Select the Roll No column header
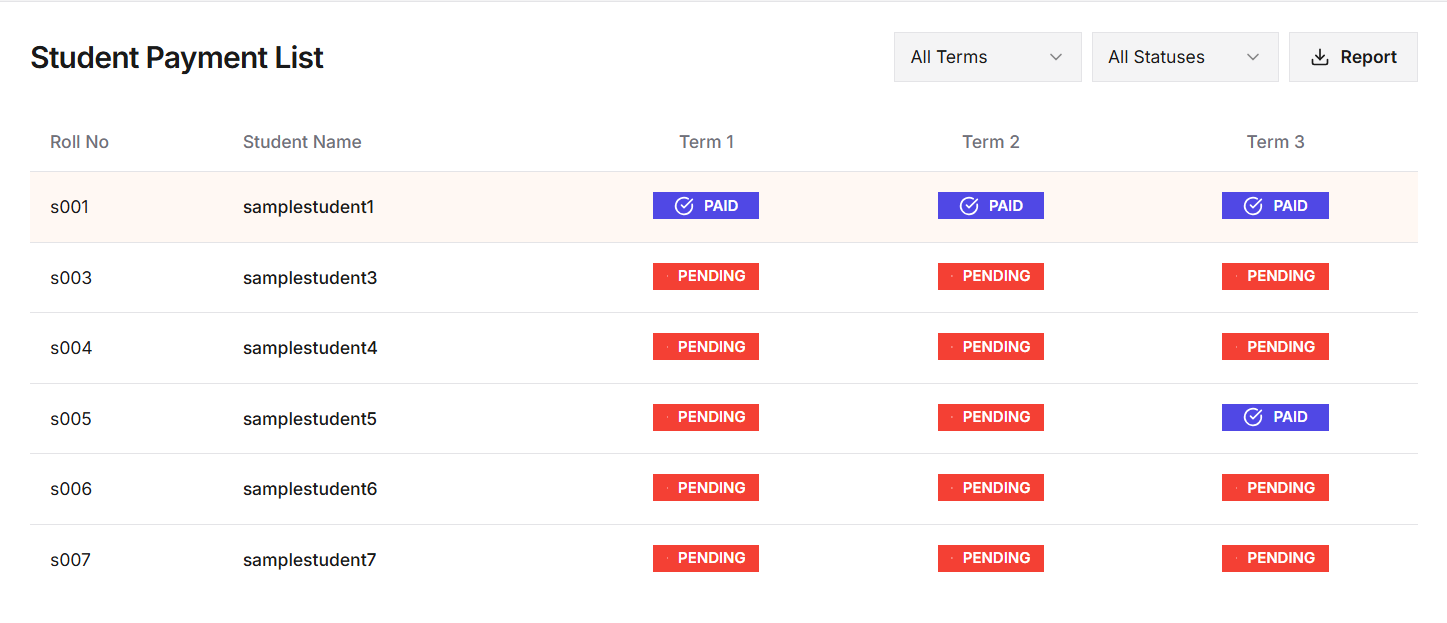 [x=79, y=141]
